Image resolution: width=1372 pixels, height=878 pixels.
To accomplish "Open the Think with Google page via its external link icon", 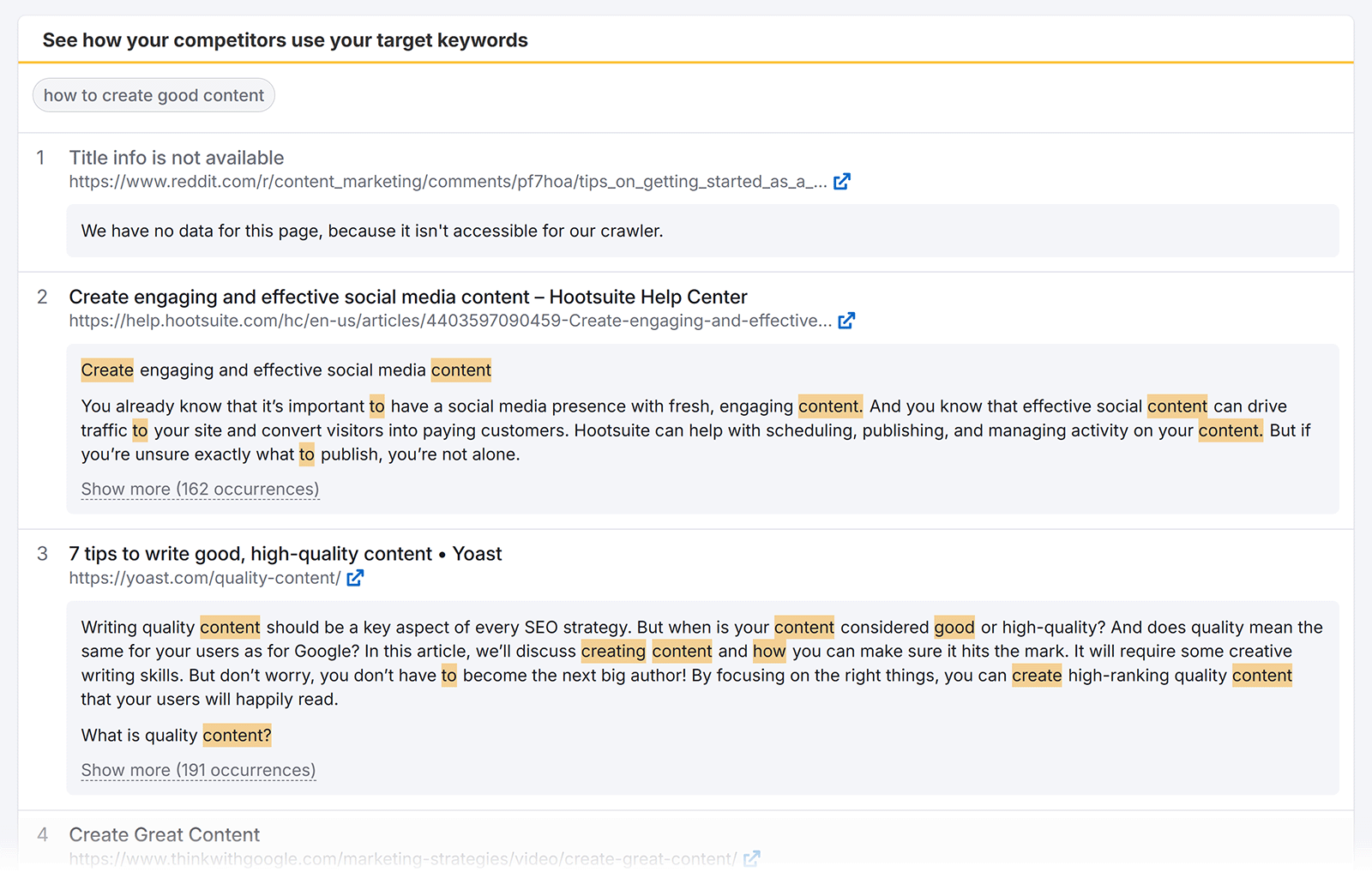I will (x=752, y=858).
